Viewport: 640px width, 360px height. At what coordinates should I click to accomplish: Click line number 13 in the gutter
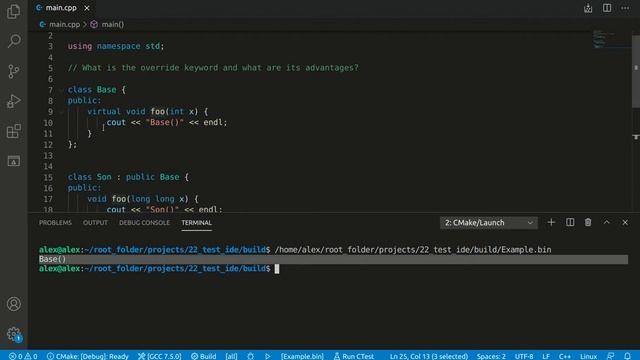click(x=48, y=156)
